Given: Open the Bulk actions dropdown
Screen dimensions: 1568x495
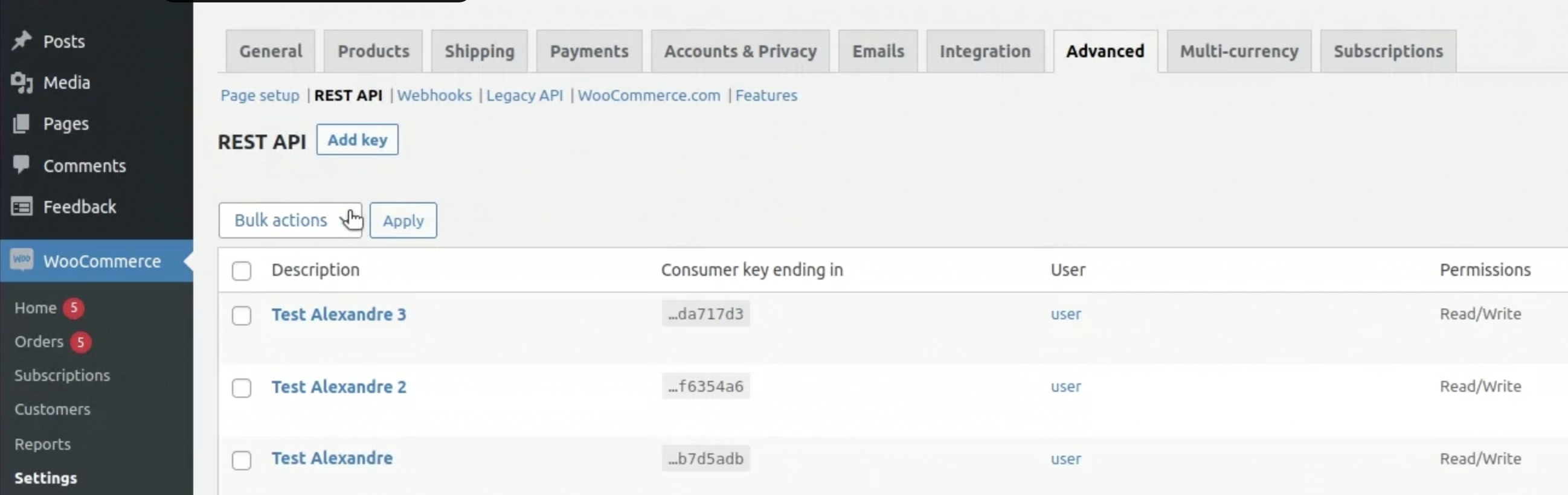Looking at the screenshot, I should 290,220.
